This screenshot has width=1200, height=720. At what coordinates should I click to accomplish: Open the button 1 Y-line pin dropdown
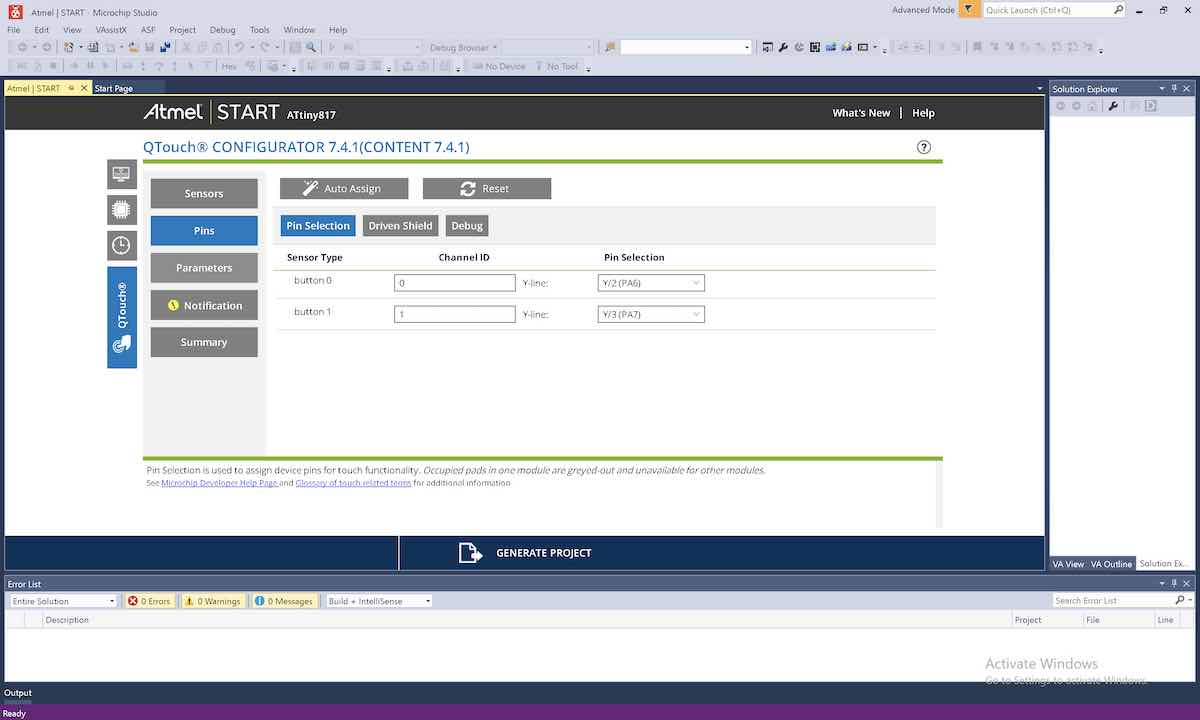(x=651, y=314)
